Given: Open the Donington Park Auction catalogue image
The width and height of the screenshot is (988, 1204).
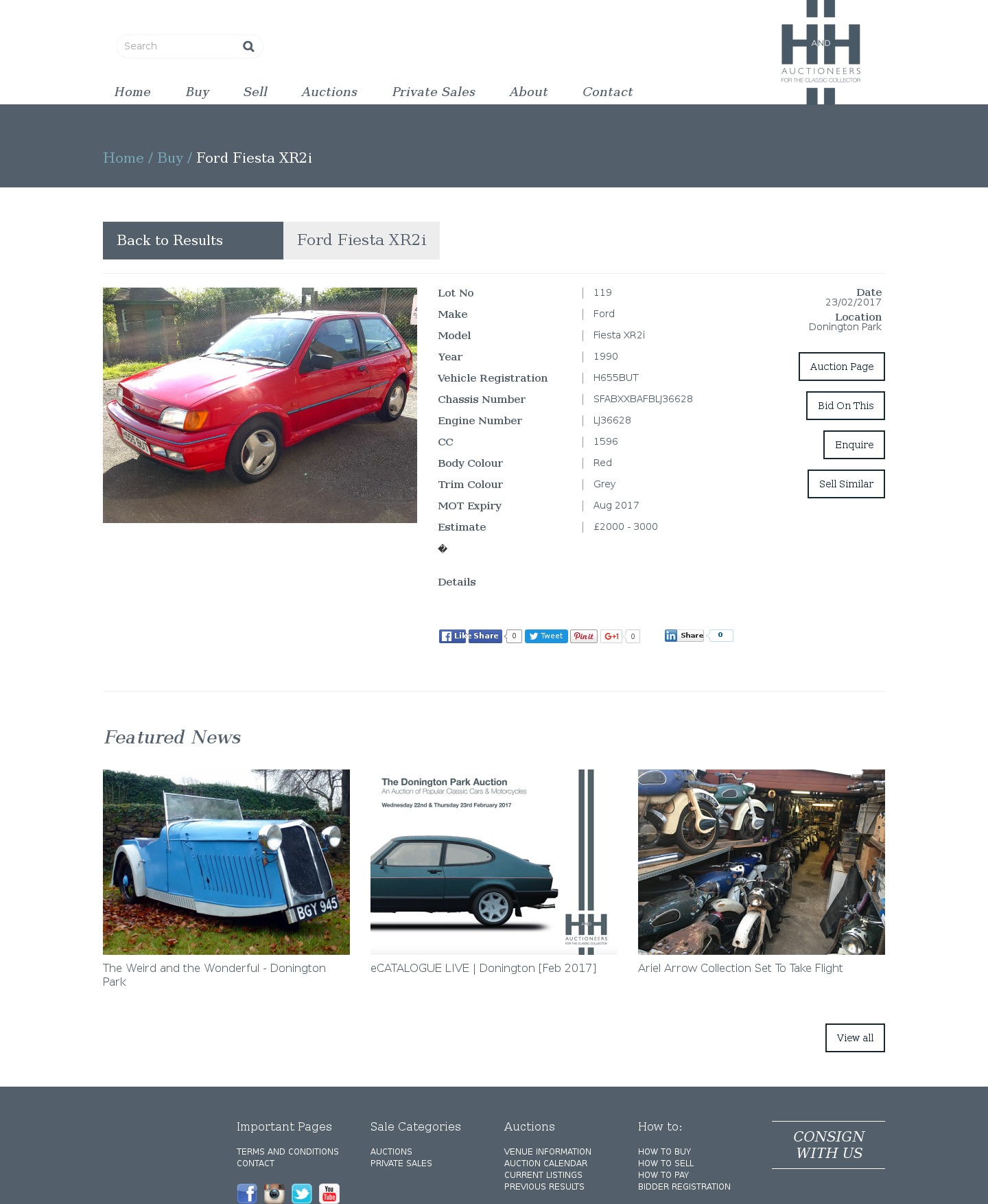Looking at the screenshot, I should click(x=494, y=862).
